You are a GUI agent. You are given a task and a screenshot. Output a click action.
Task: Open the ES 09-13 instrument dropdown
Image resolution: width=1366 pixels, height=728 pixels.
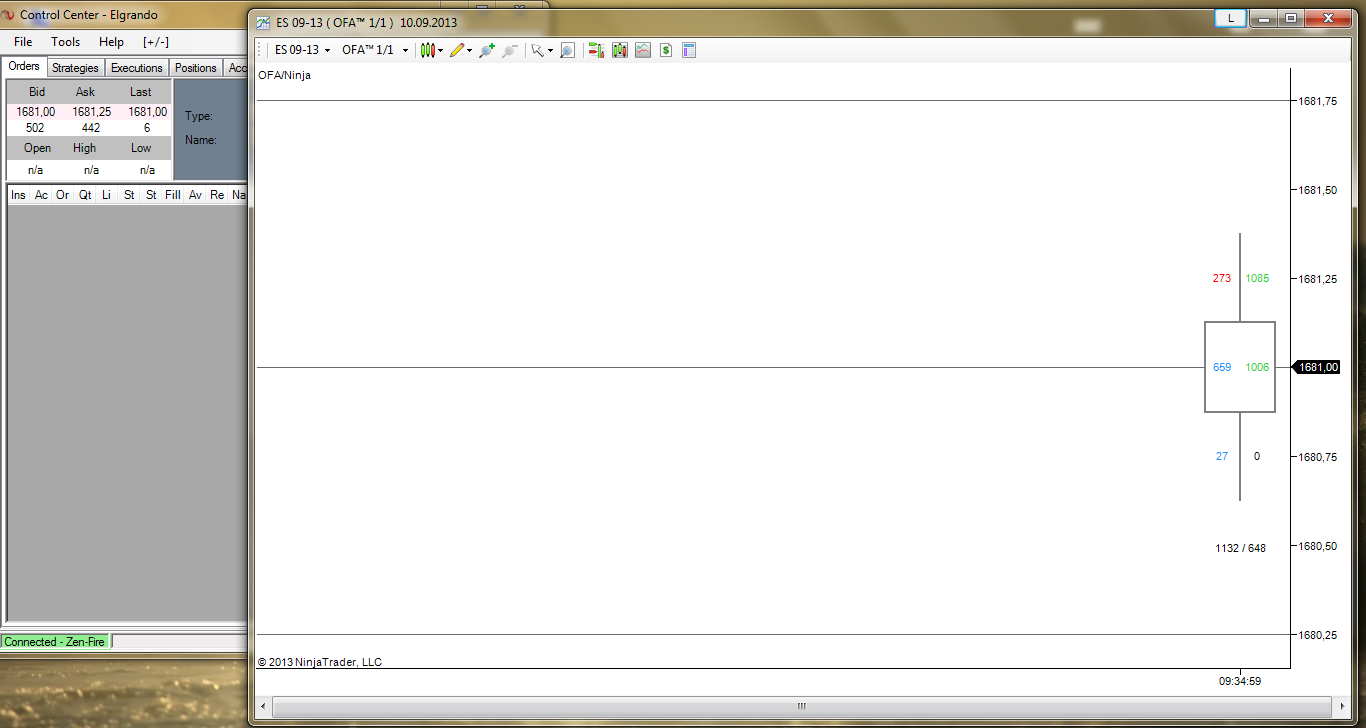pyautogui.click(x=303, y=50)
